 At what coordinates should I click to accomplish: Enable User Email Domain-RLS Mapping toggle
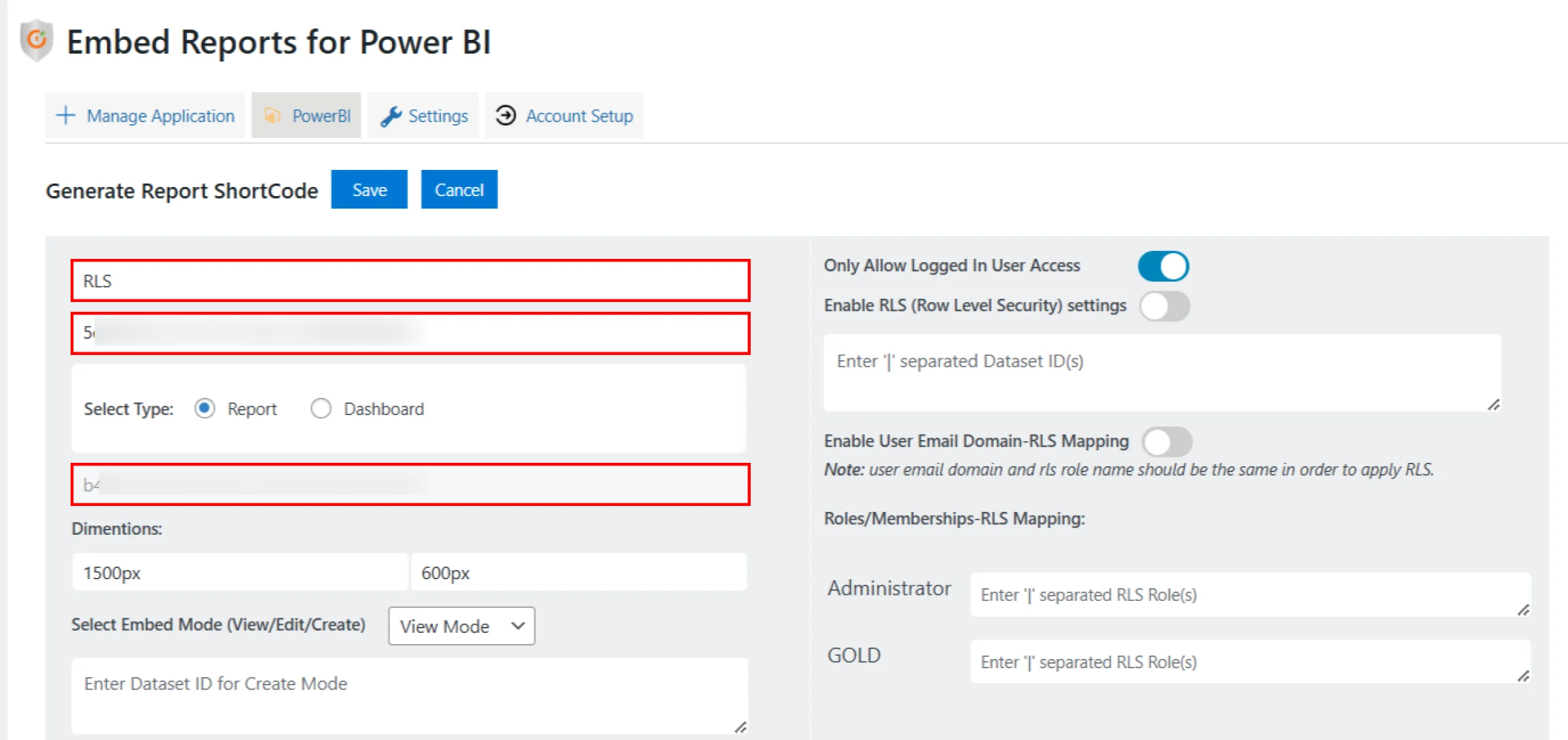pyautogui.click(x=1168, y=442)
